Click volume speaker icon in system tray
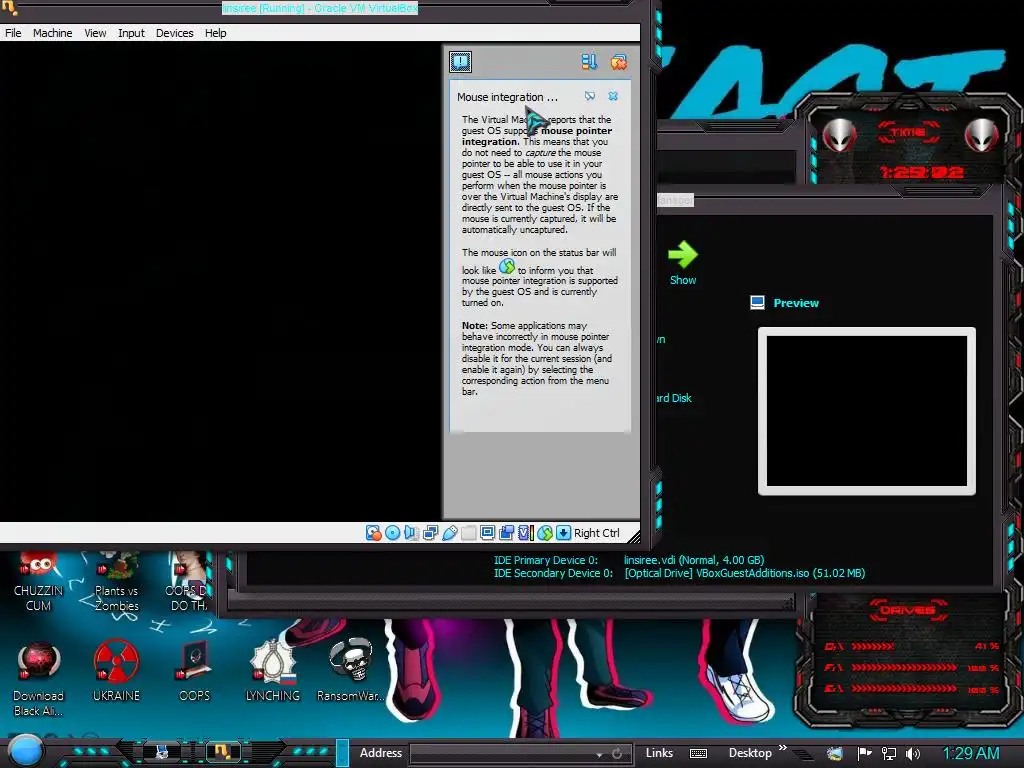This screenshot has height=768, width=1024. [x=912, y=754]
